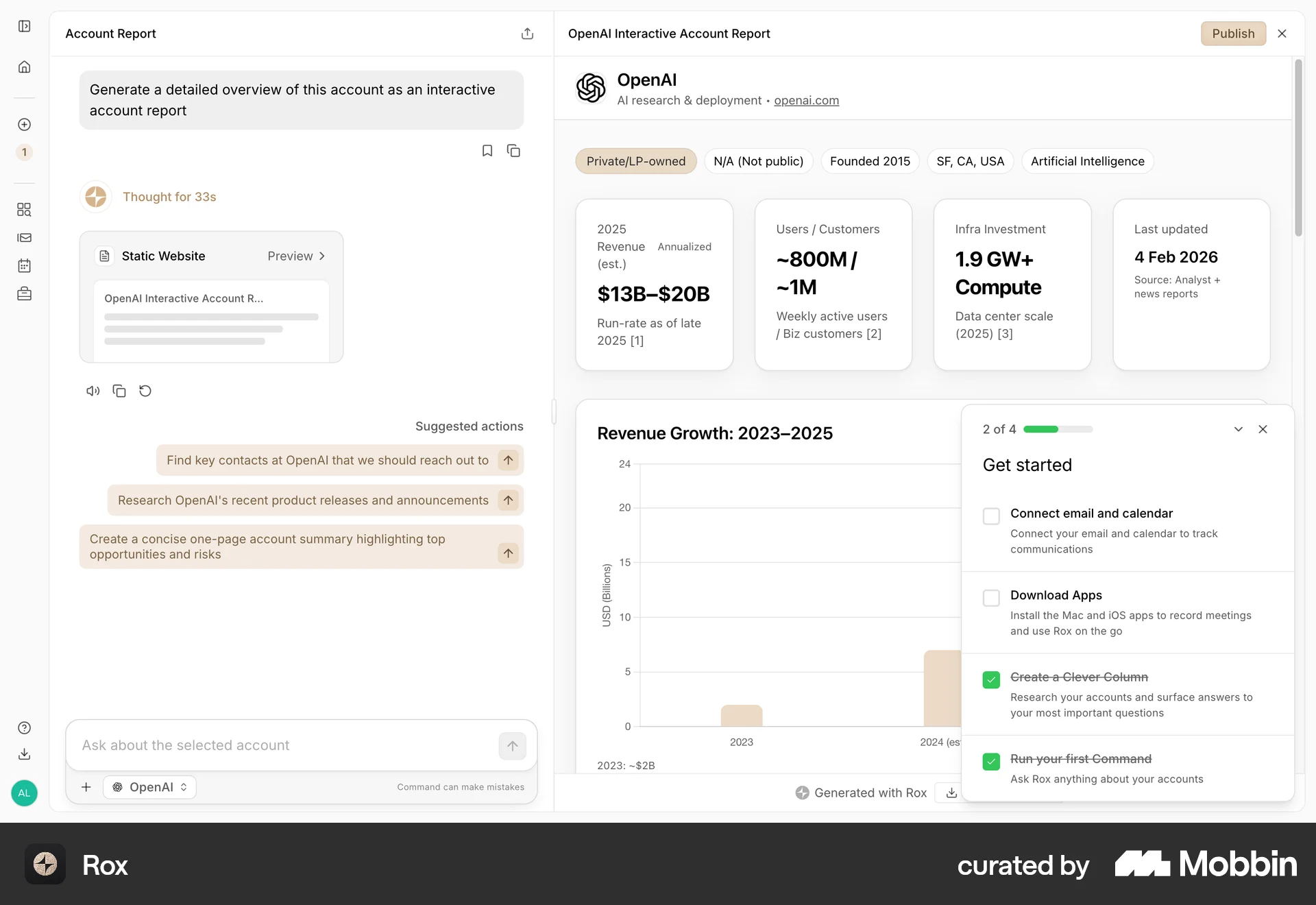This screenshot has width=1316, height=905.
Task: Open the Home view in the sidebar
Action: tap(24, 67)
